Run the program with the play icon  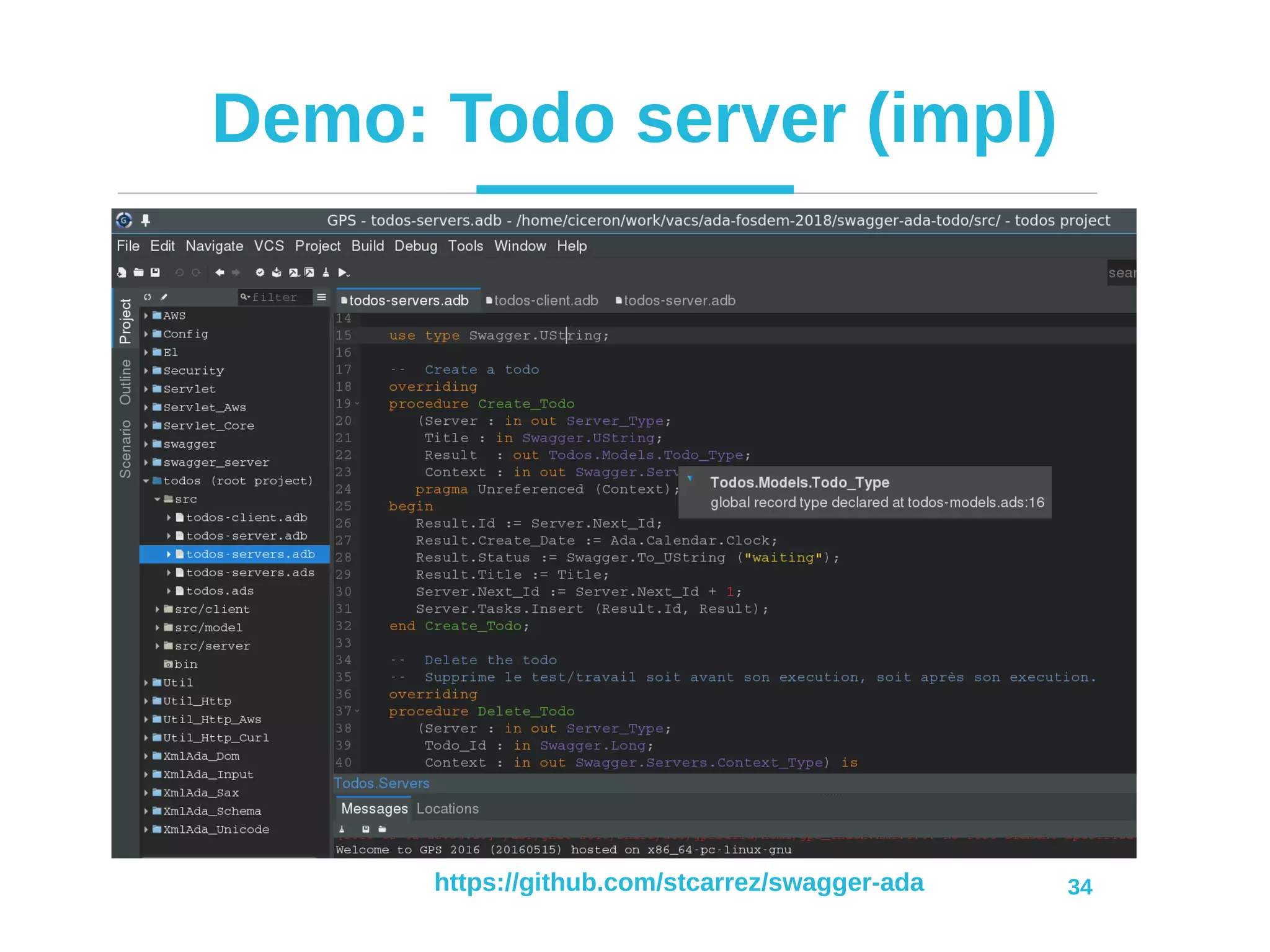(344, 272)
